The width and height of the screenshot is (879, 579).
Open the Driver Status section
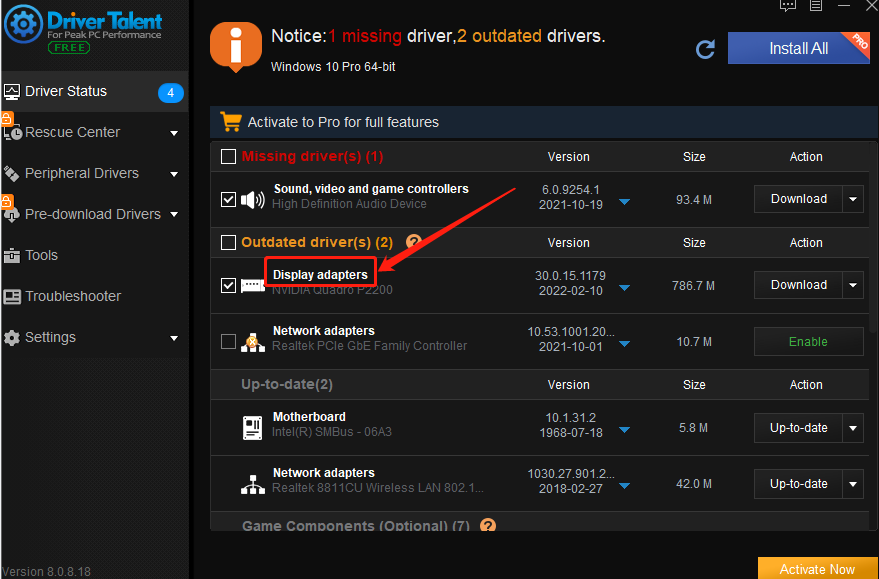coord(94,91)
